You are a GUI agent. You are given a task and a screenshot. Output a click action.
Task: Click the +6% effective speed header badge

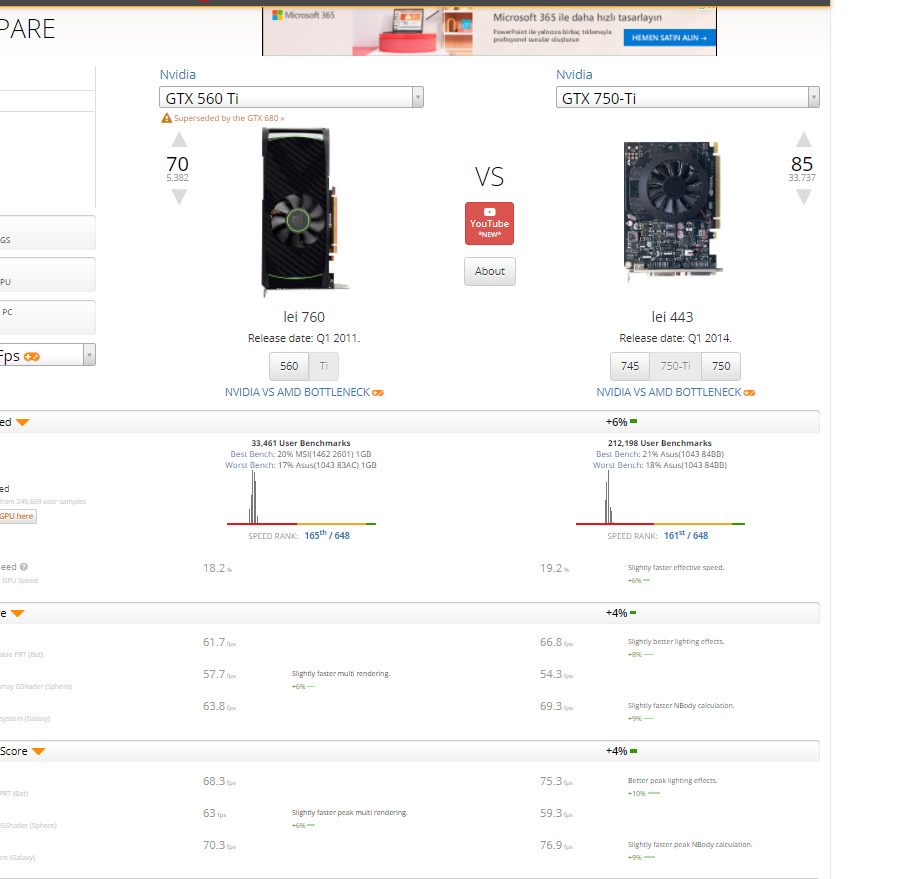[x=621, y=422]
